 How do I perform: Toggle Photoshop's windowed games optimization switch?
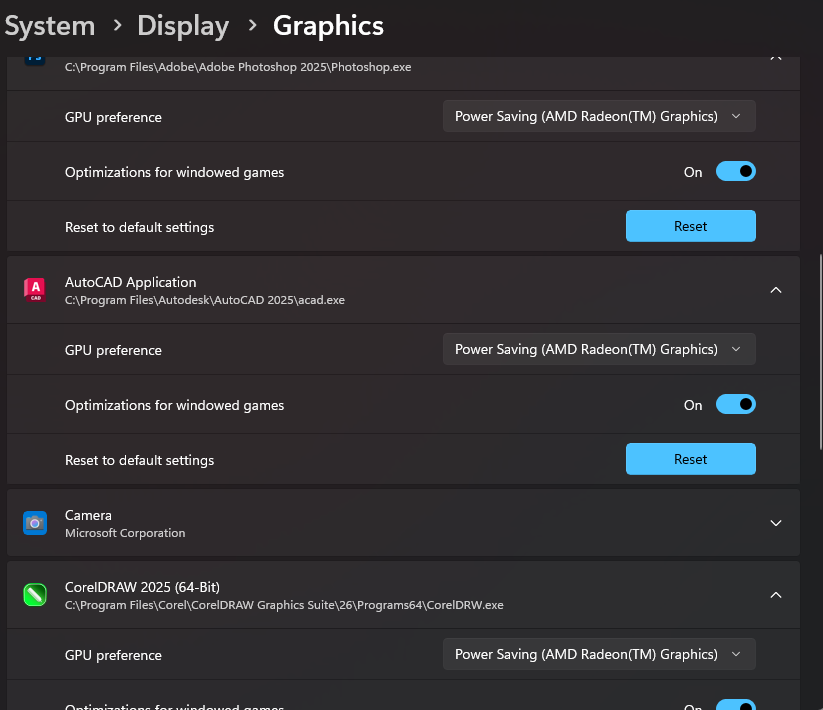[735, 171]
